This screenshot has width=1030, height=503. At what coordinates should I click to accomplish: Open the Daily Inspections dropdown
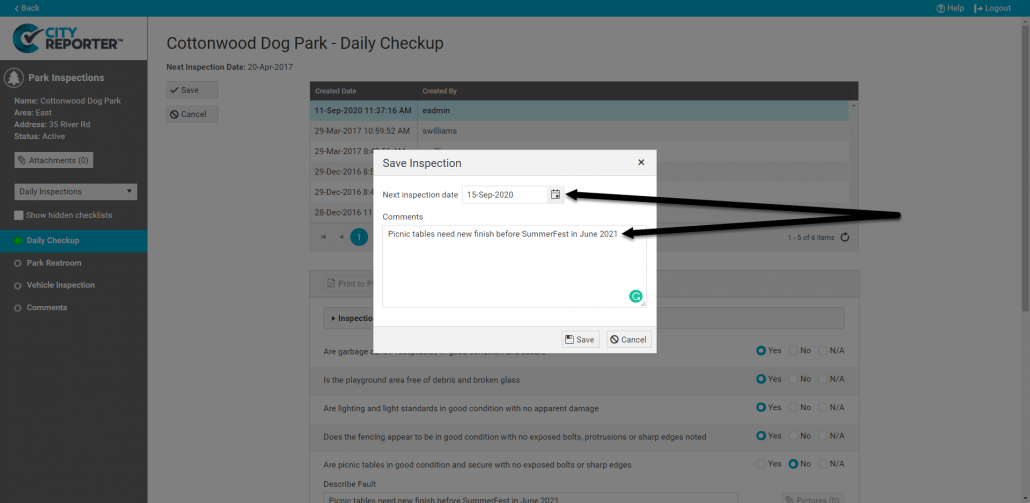click(x=76, y=191)
